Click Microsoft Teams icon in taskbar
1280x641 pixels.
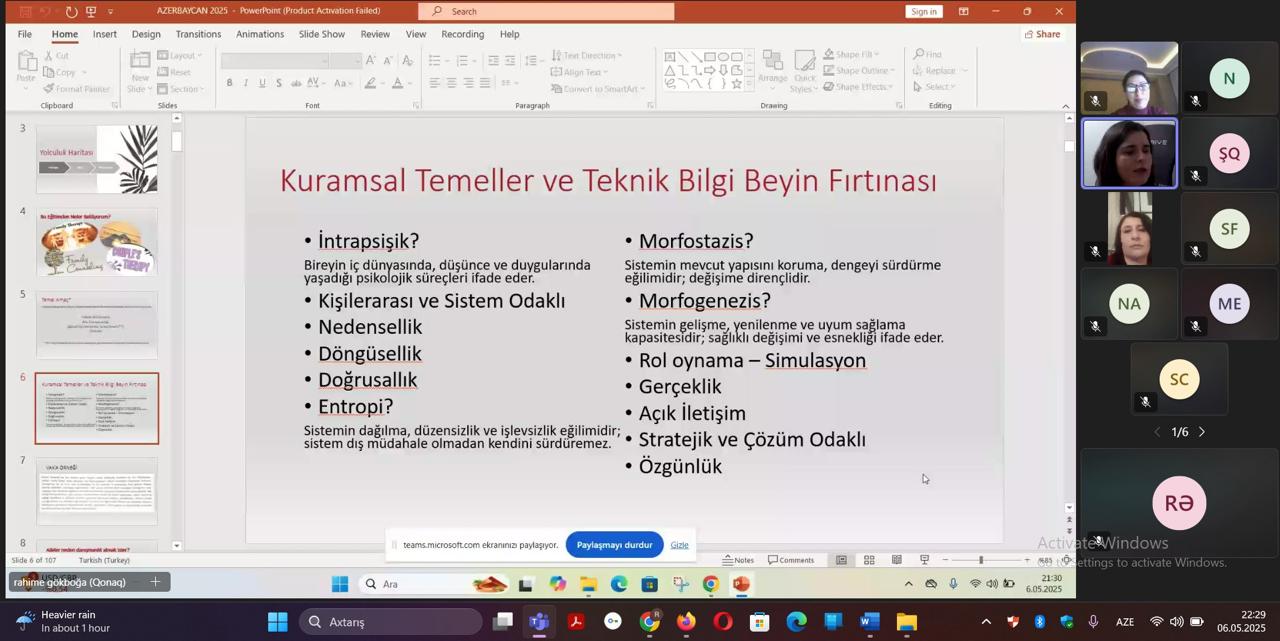pos(539,622)
